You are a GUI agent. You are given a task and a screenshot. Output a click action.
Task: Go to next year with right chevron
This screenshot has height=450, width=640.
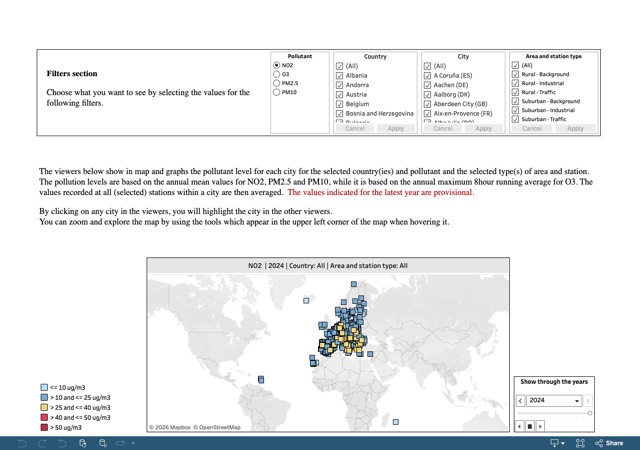coord(587,401)
